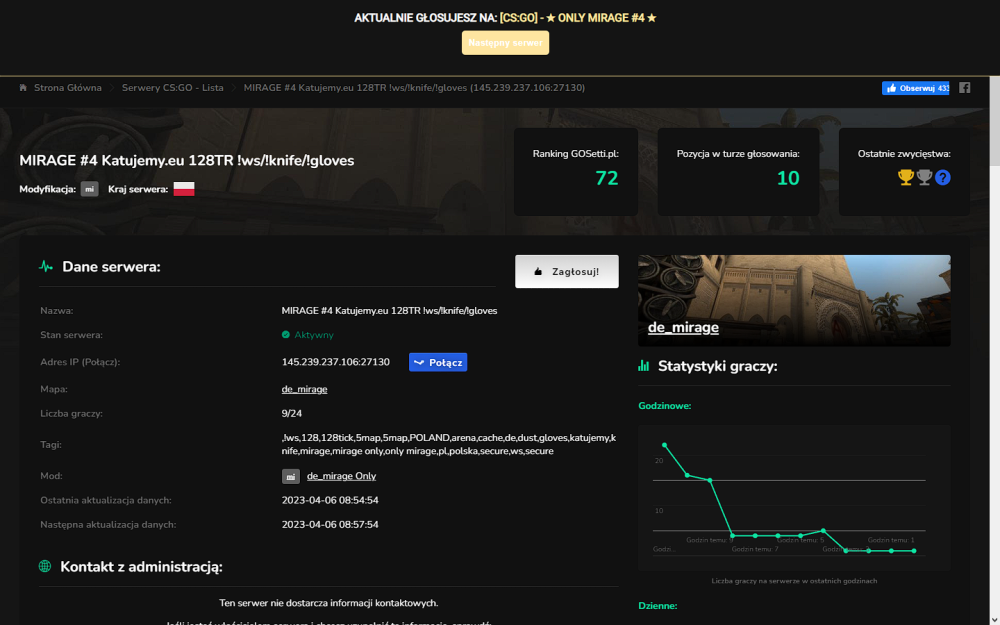The image size is (1000, 625).
Task: Click the first data point on hourly chart
Action: pyautogui.click(x=665, y=445)
